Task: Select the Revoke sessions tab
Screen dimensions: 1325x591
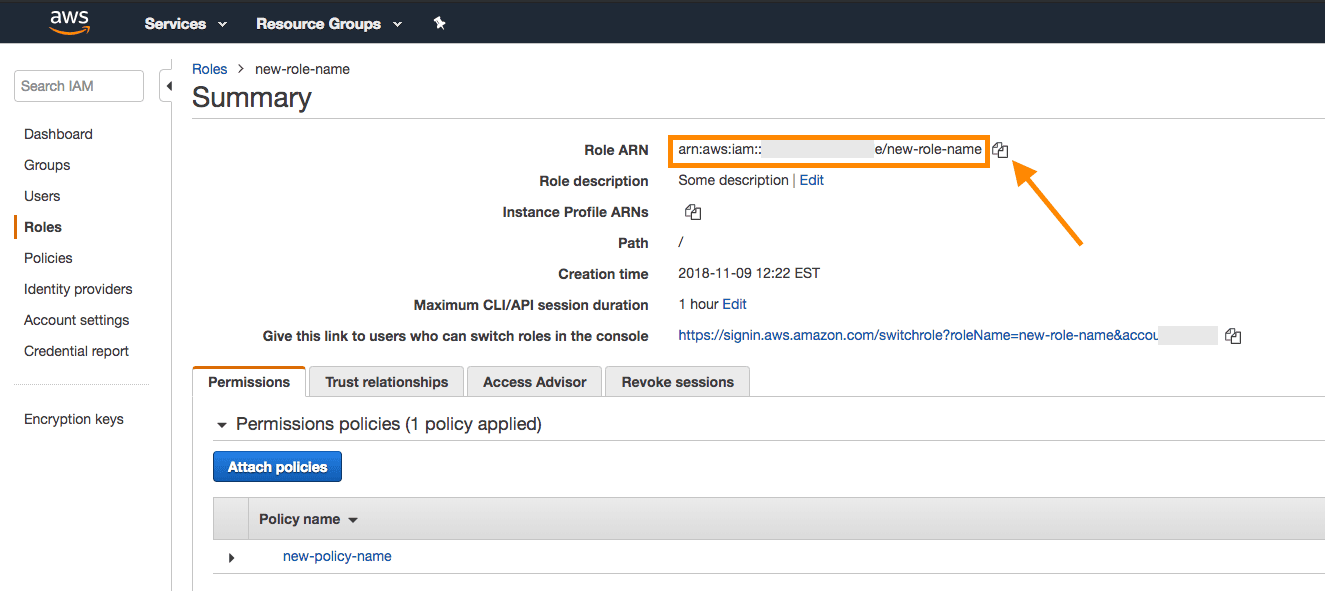Action: click(677, 382)
